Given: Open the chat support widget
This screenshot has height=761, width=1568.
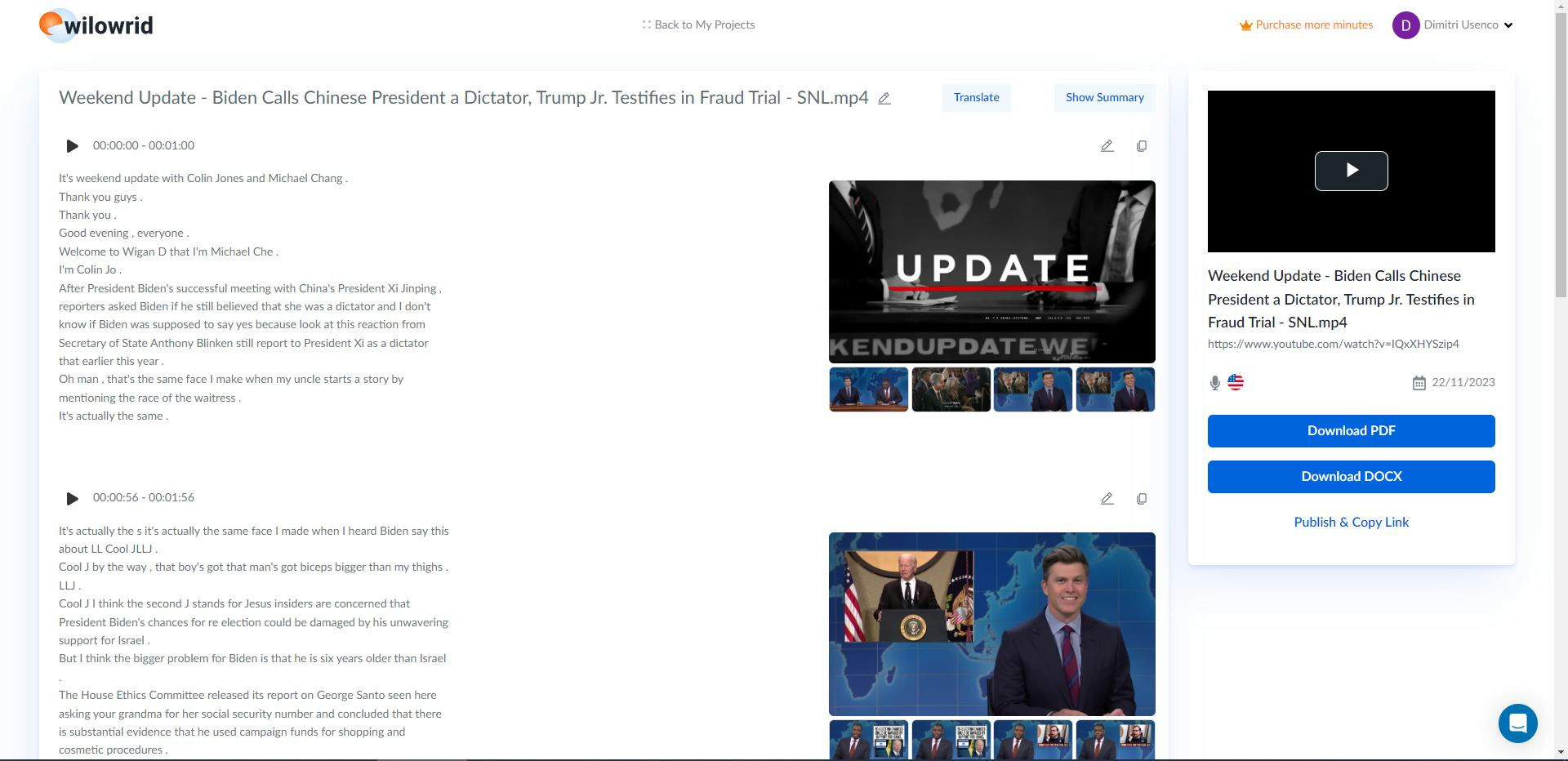Looking at the screenshot, I should 1517,723.
